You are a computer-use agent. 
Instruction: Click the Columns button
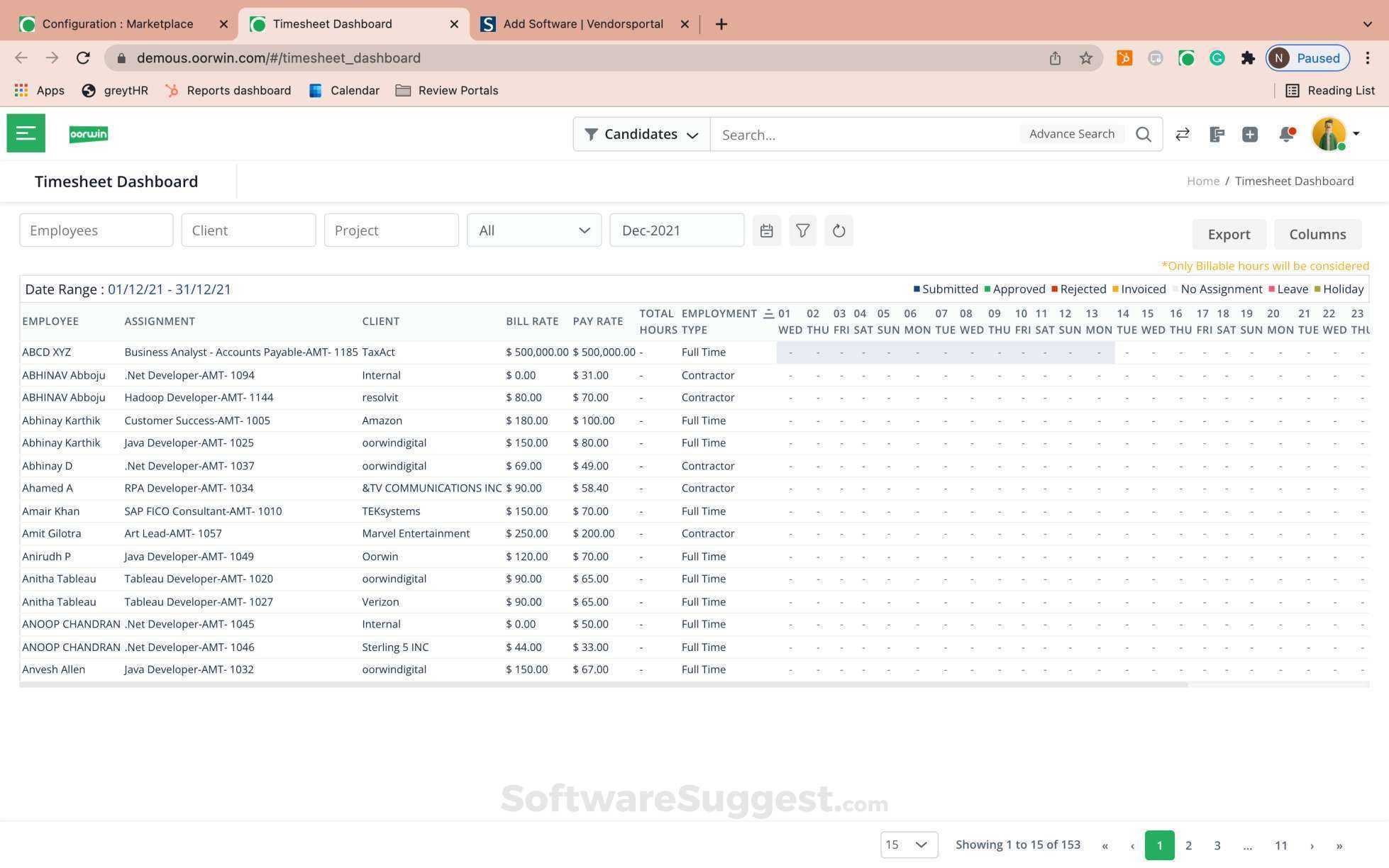tap(1317, 234)
